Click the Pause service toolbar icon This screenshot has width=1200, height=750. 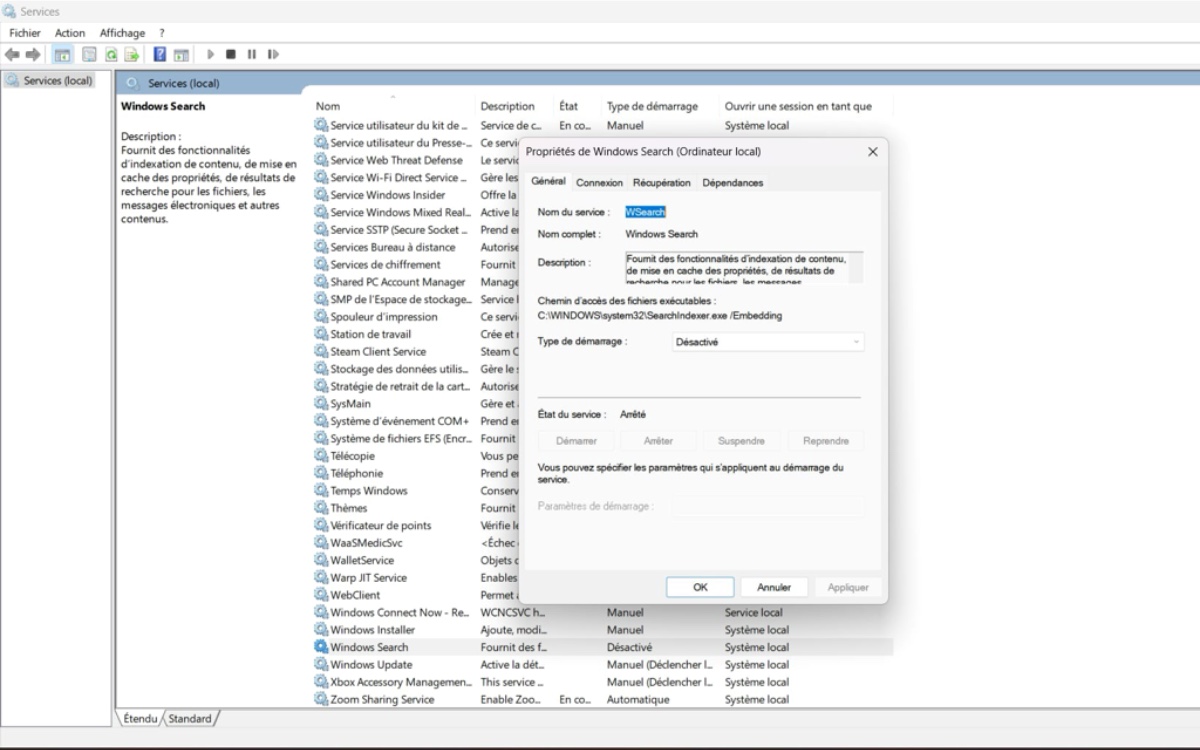tap(252, 53)
